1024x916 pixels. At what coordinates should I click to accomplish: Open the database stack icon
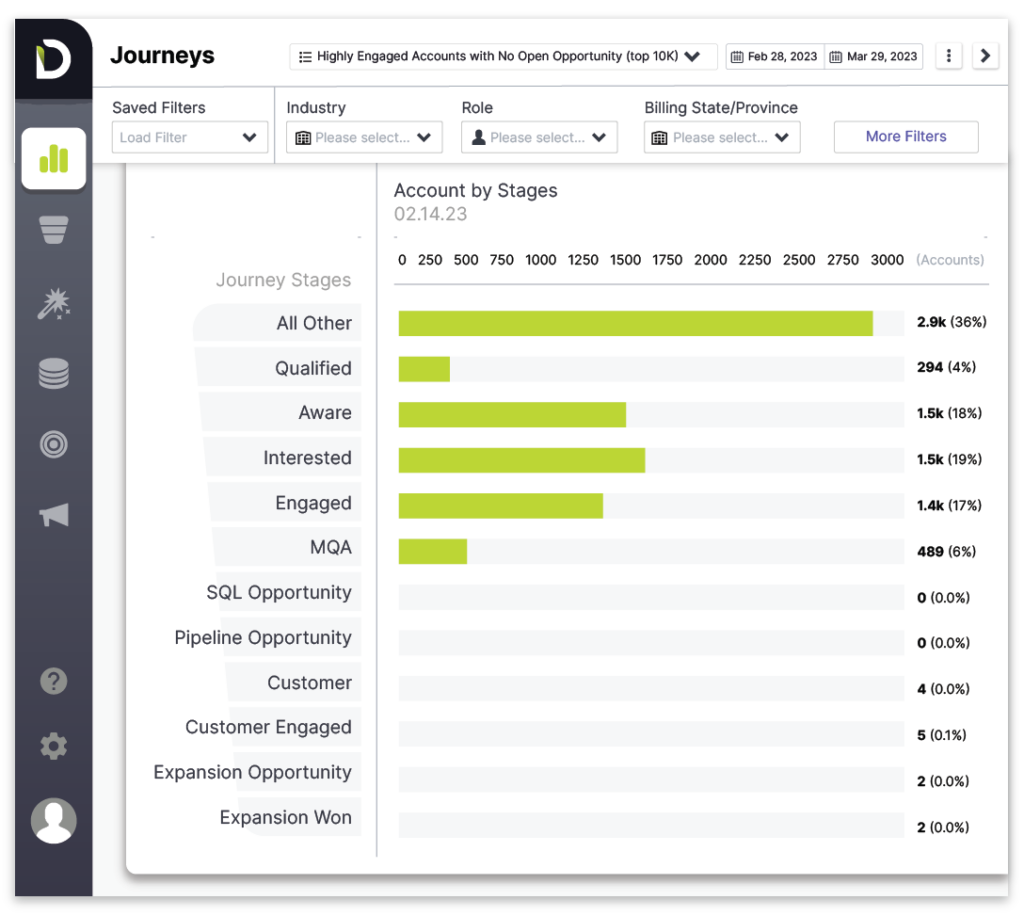click(53, 373)
